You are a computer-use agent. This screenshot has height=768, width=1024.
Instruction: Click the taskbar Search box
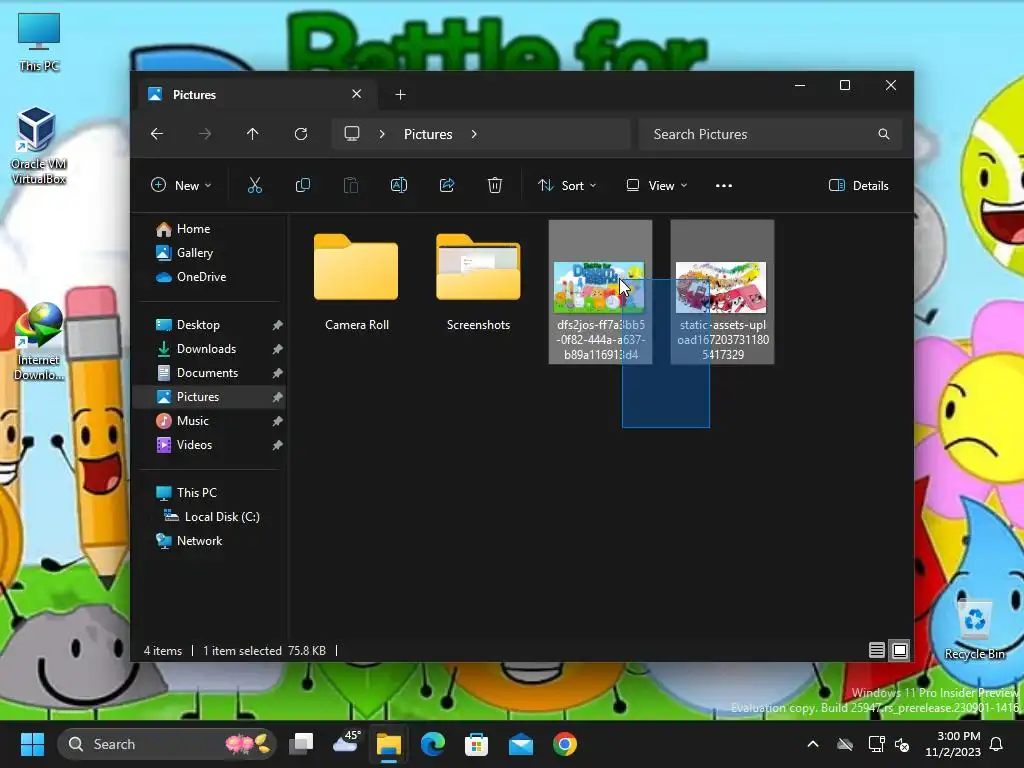click(167, 744)
